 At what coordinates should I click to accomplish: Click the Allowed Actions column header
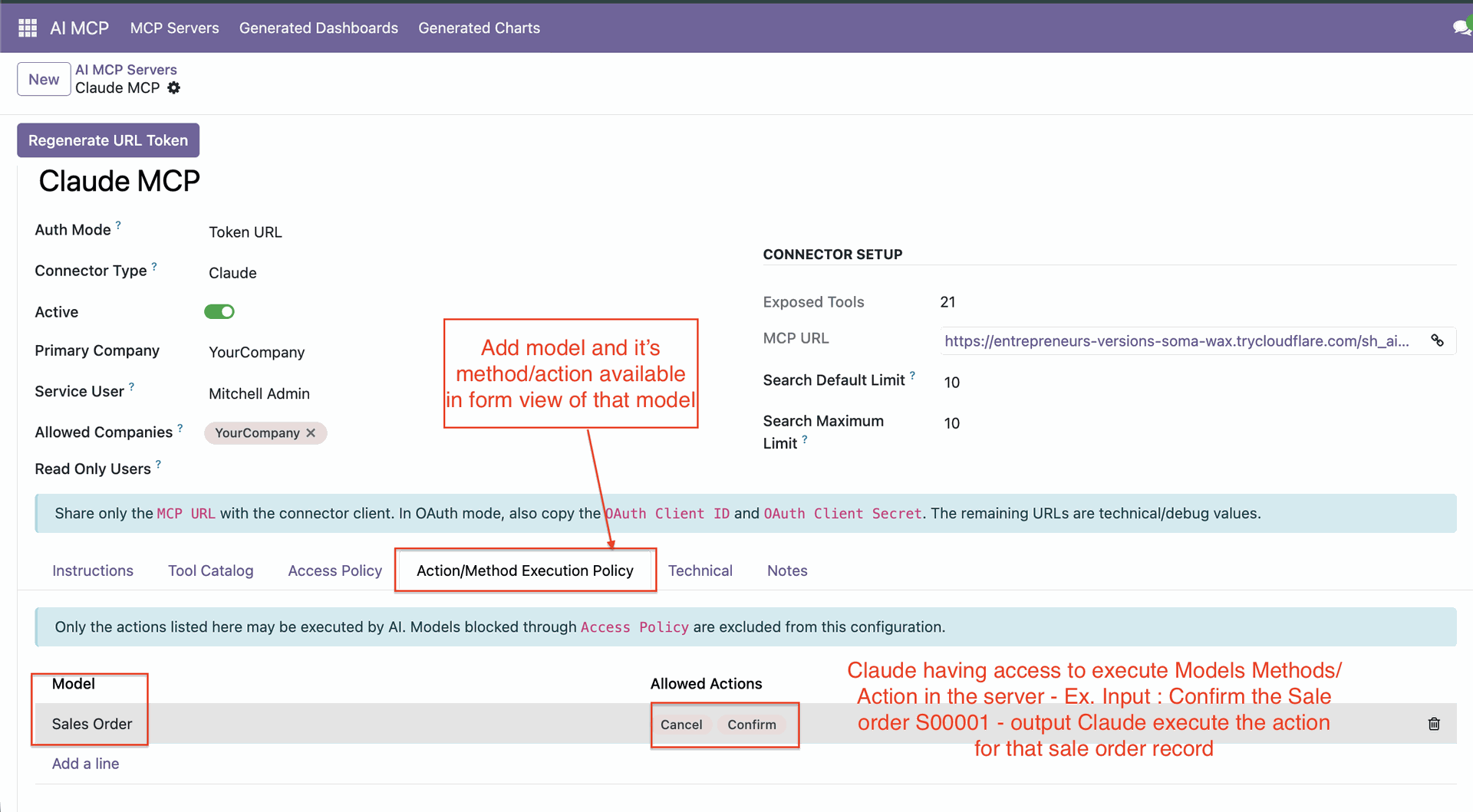coord(707,684)
